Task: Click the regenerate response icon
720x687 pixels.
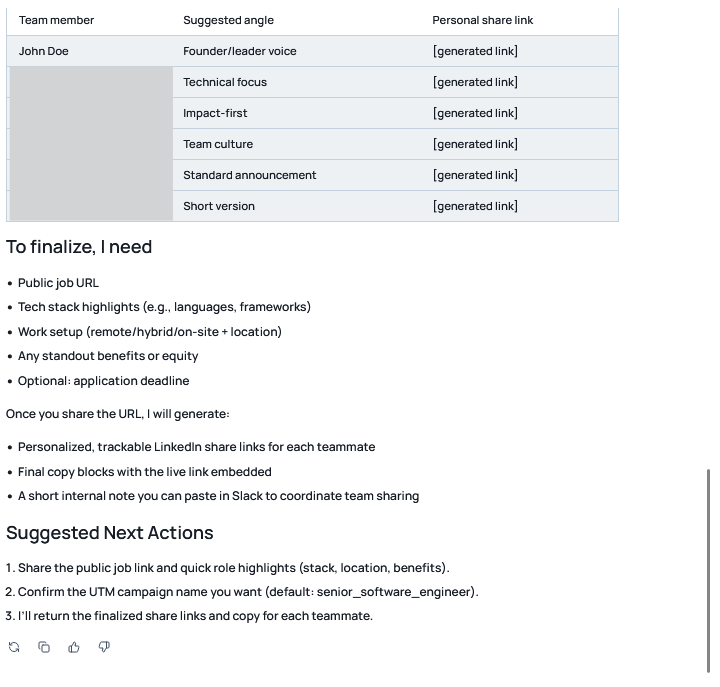Action: click(14, 647)
